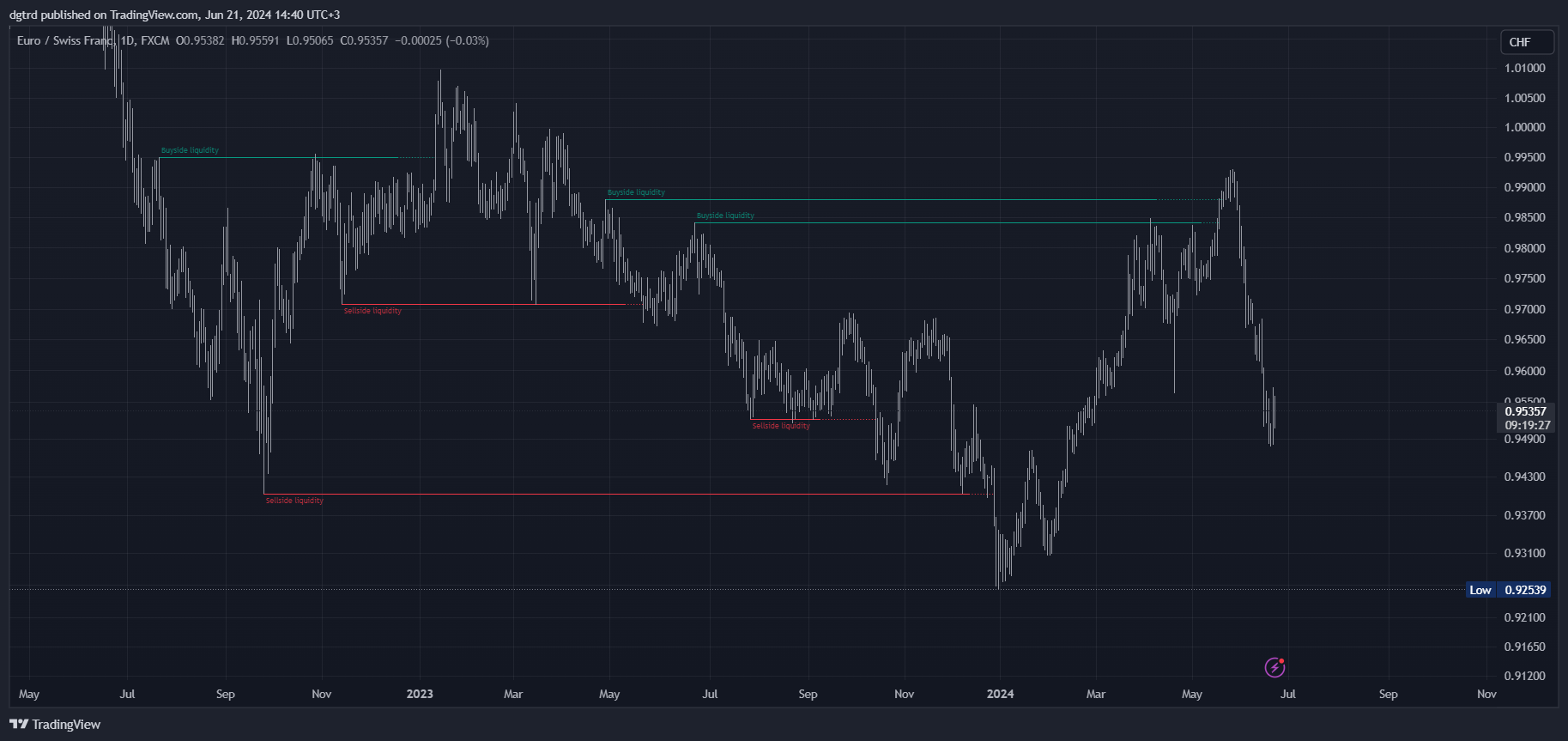Click 1.01000 on the price scale

pos(1525,68)
